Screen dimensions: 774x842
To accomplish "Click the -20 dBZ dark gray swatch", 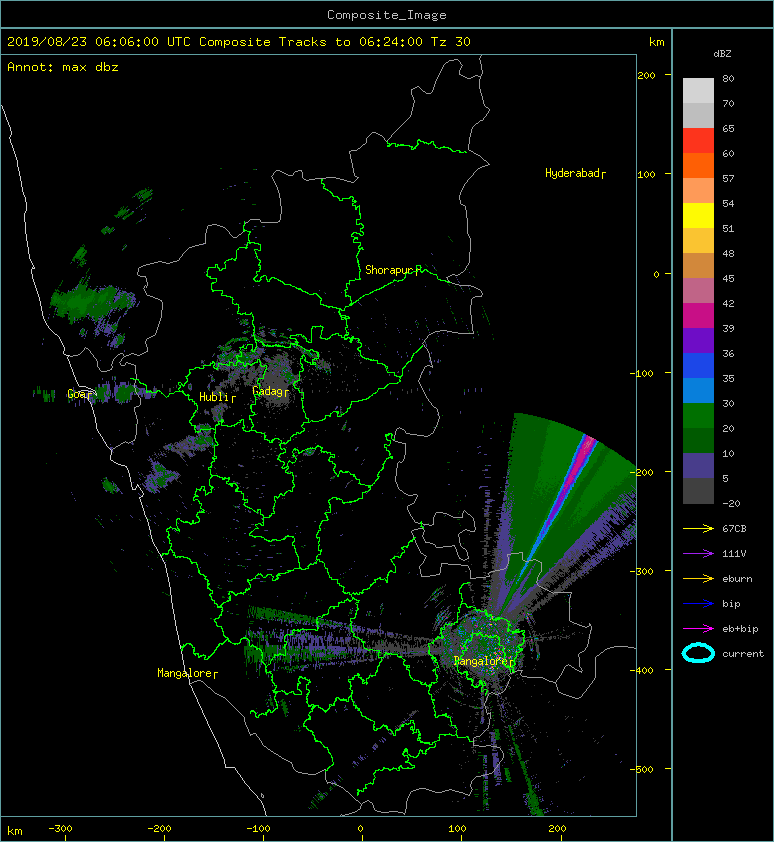I will pos(698,491).
